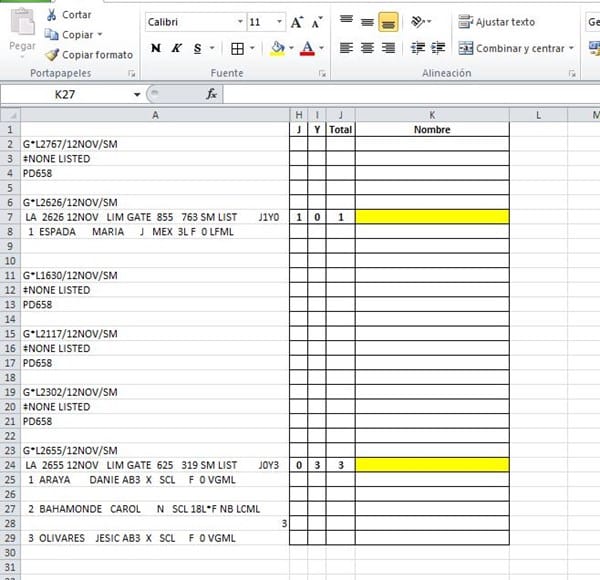Click the insert function fx icon

(x=212, y=94)
